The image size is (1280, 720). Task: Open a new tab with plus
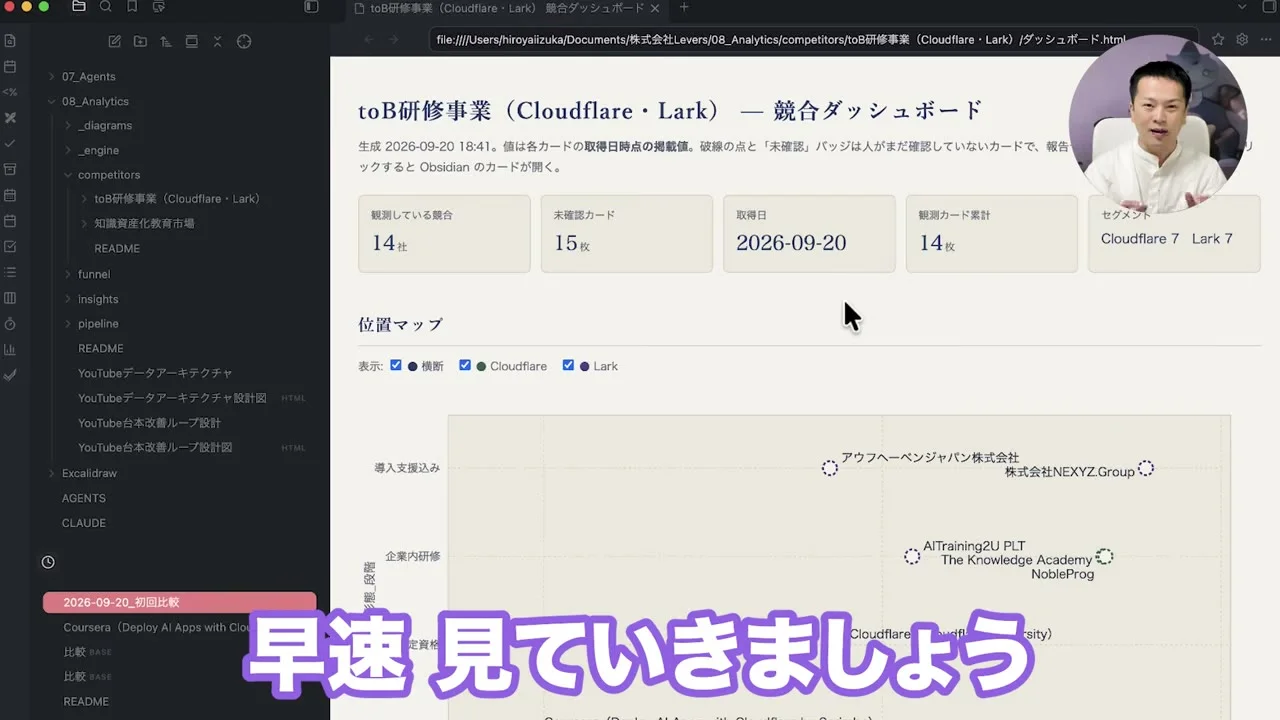[x=684, y=7]
